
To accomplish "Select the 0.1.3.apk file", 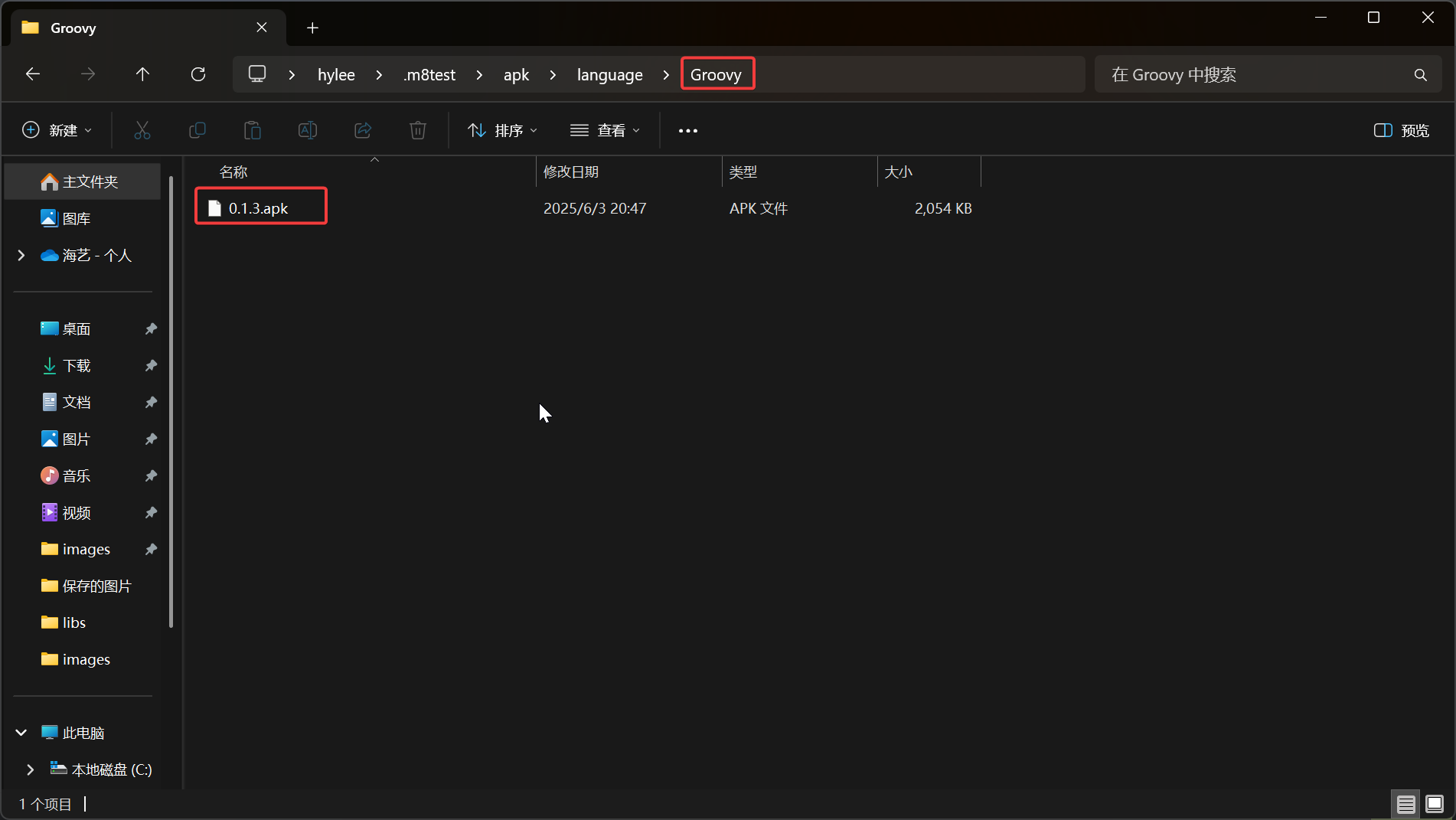I will [x=259, y=208].
